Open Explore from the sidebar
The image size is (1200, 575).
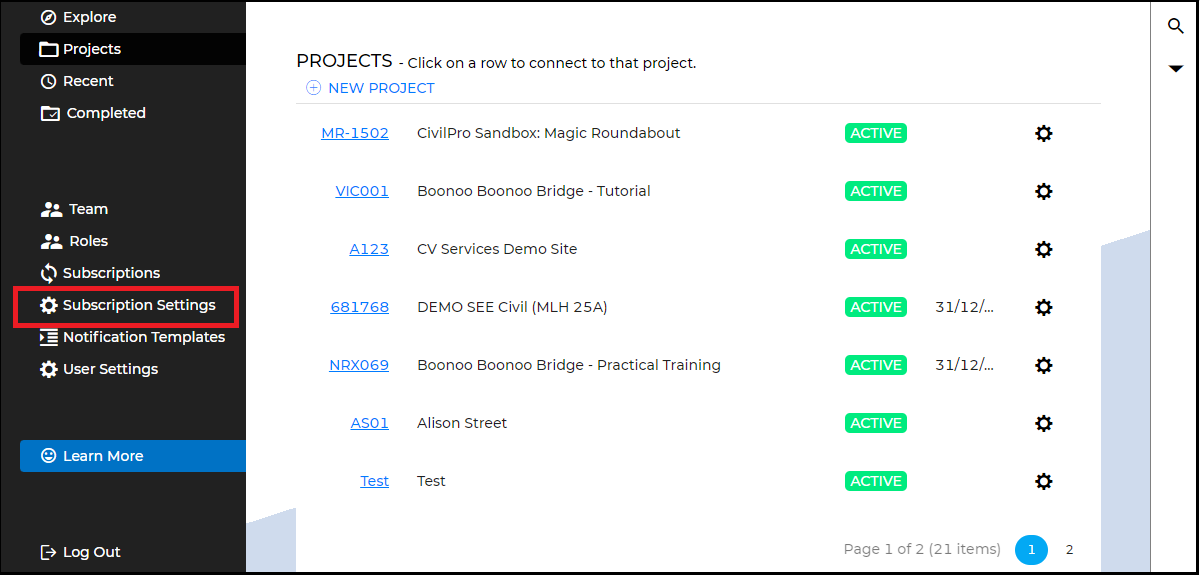click(x=89, y=17)
